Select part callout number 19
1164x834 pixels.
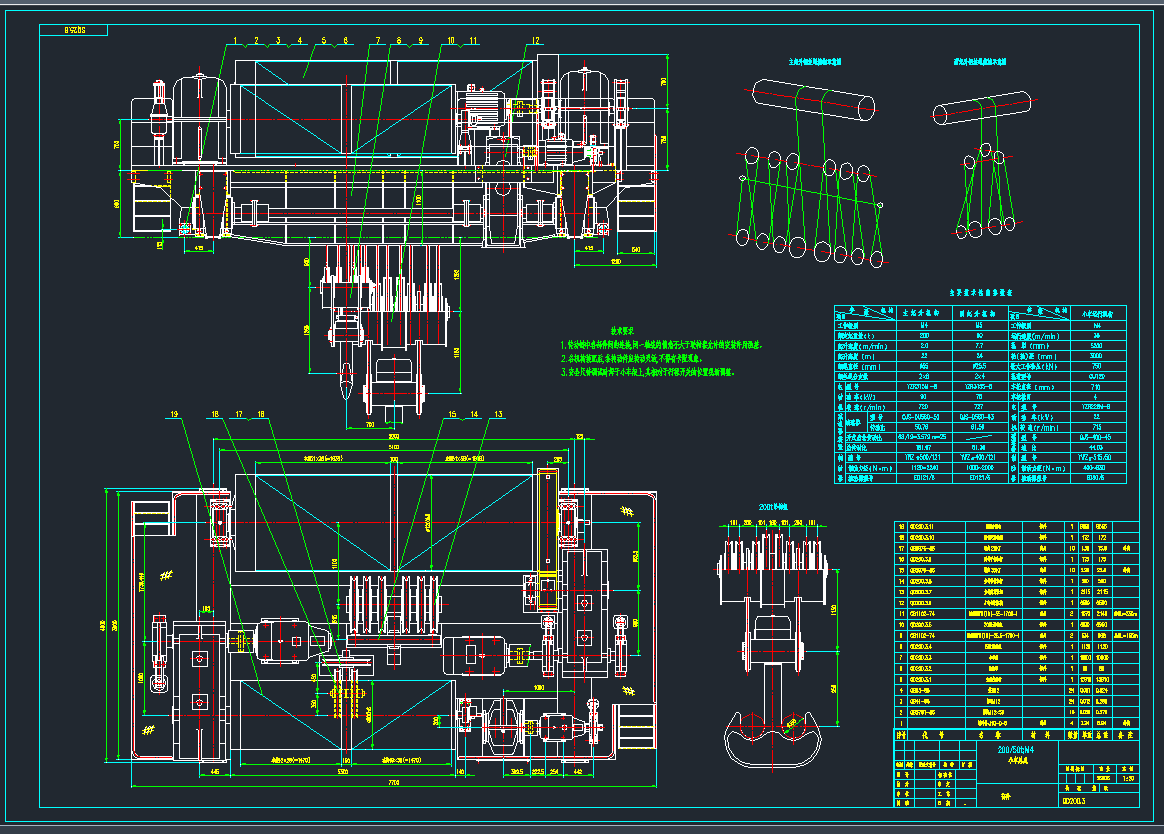(174, 414)
